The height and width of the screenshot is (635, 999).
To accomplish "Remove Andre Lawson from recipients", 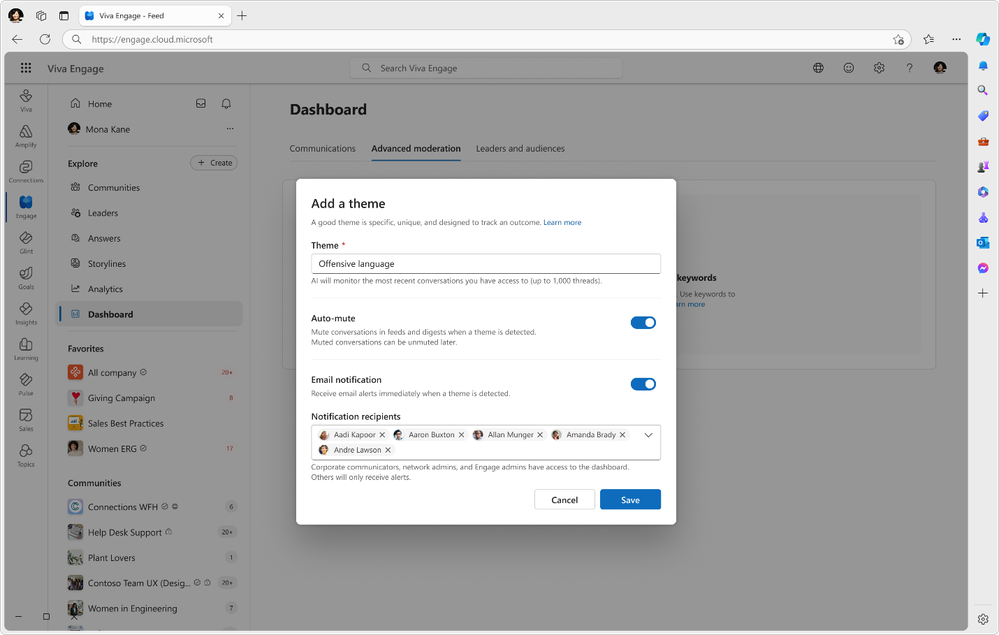I will point(388,450).
